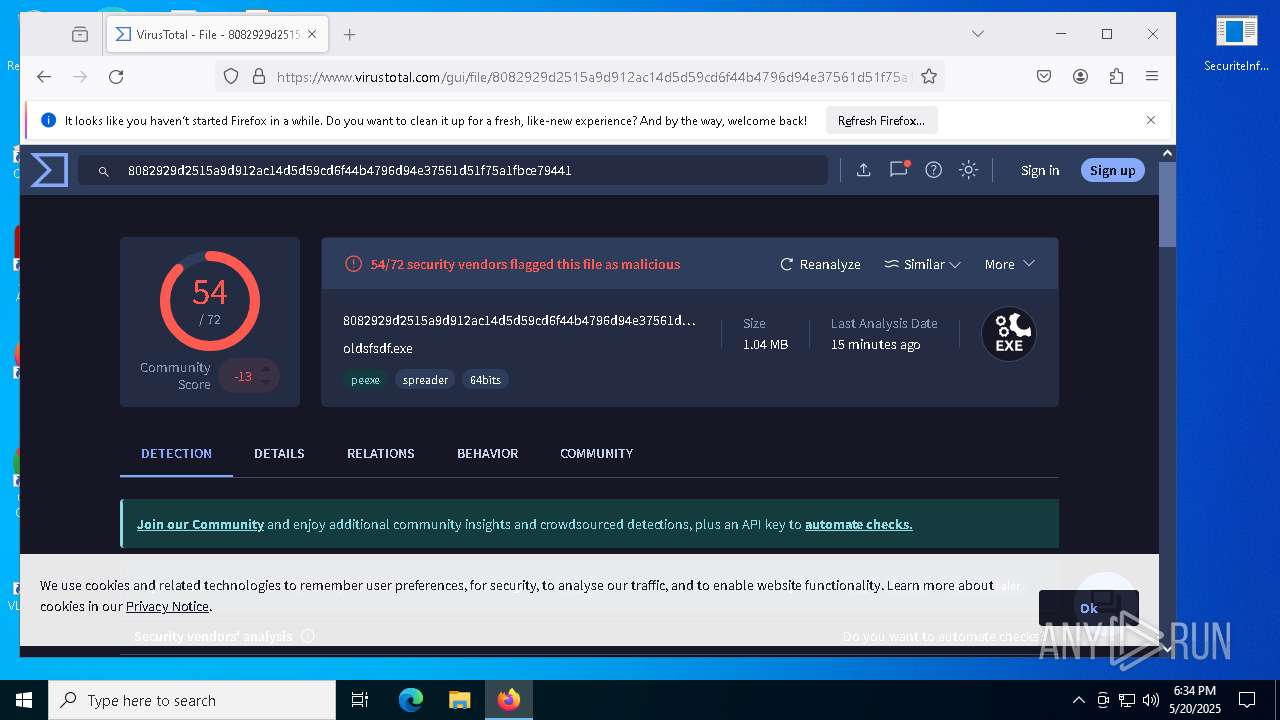Switch to the DETAILS tab
Image resolution: width=1280 pixels, height=720 pixels.
click(x=279, y=453)
